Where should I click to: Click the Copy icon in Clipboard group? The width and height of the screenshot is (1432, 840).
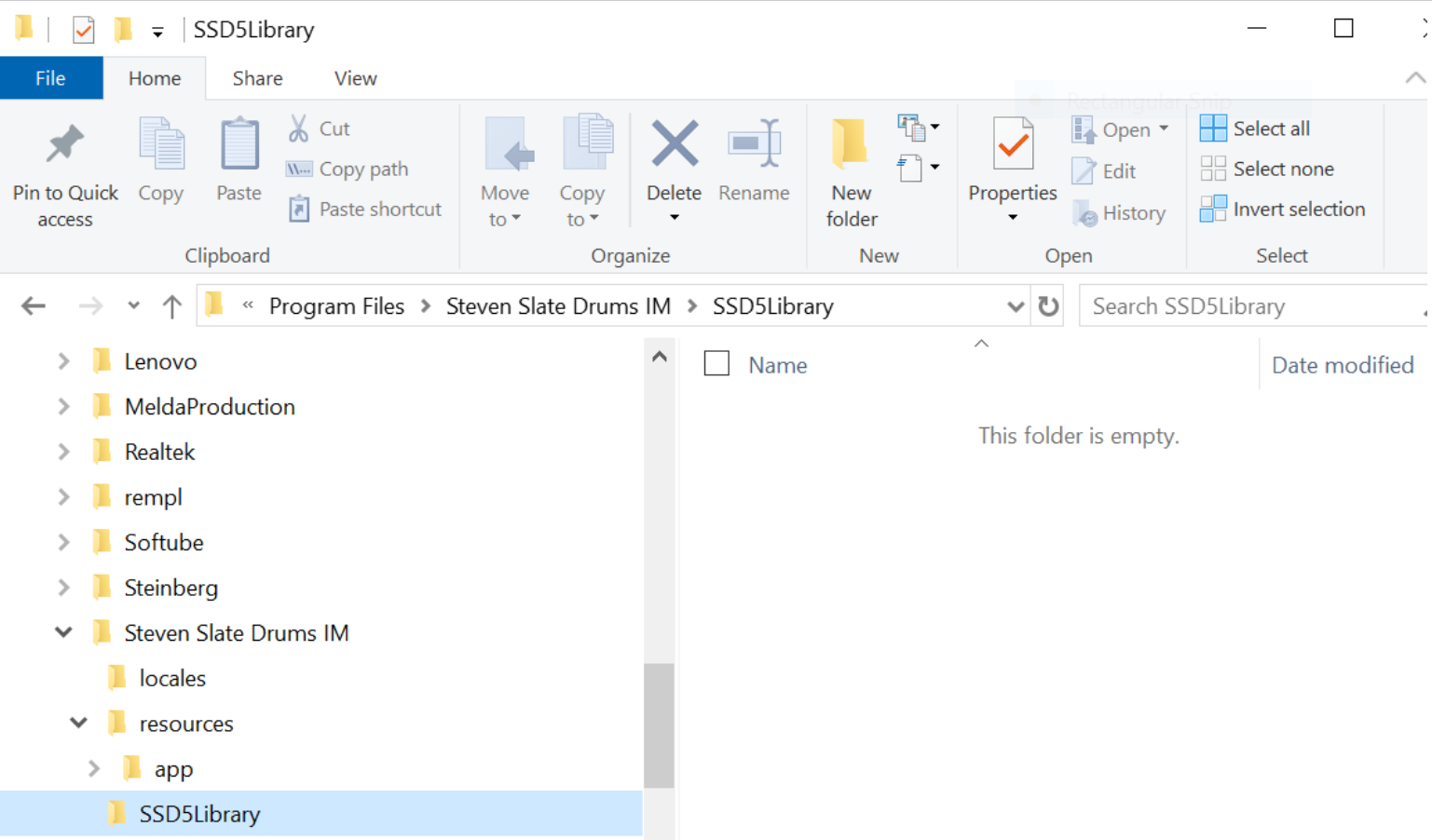click(161, 144)
